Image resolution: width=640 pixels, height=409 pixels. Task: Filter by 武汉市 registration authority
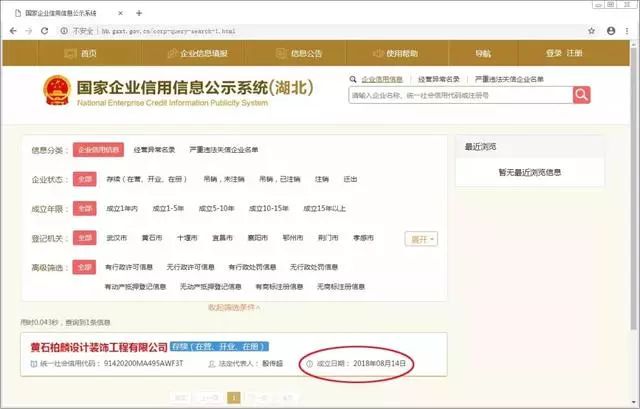tap(116, 239)
